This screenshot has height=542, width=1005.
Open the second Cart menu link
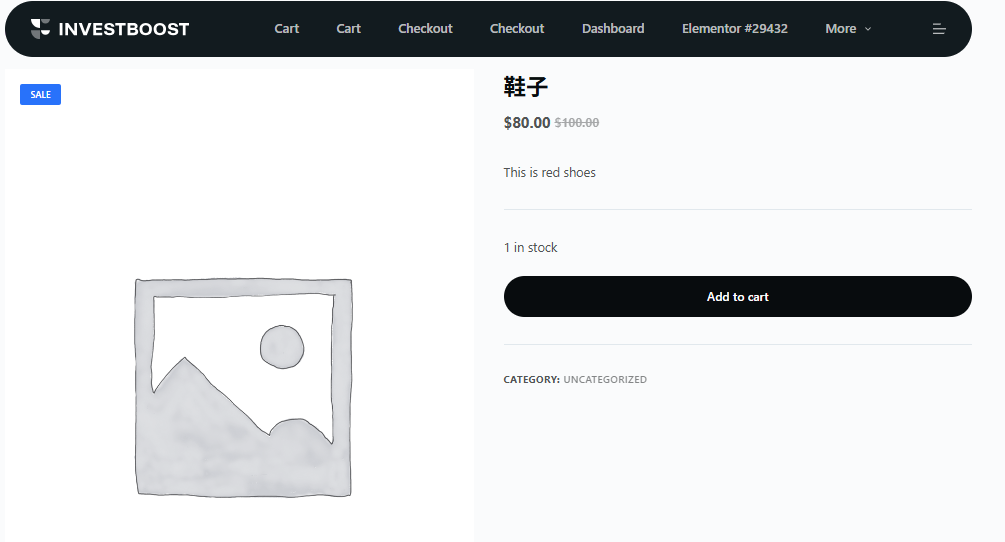349,29
